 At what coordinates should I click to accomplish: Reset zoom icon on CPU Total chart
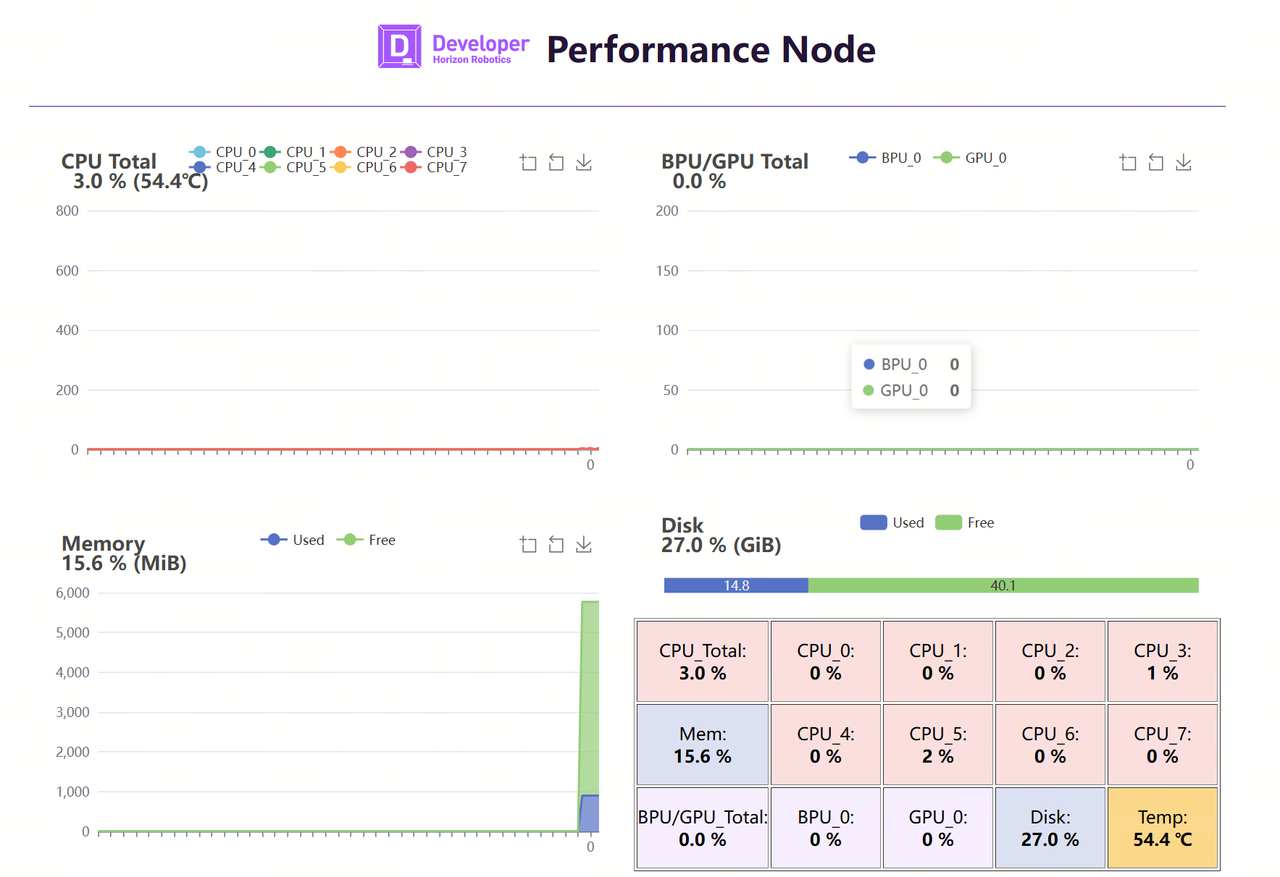[556, 162]
